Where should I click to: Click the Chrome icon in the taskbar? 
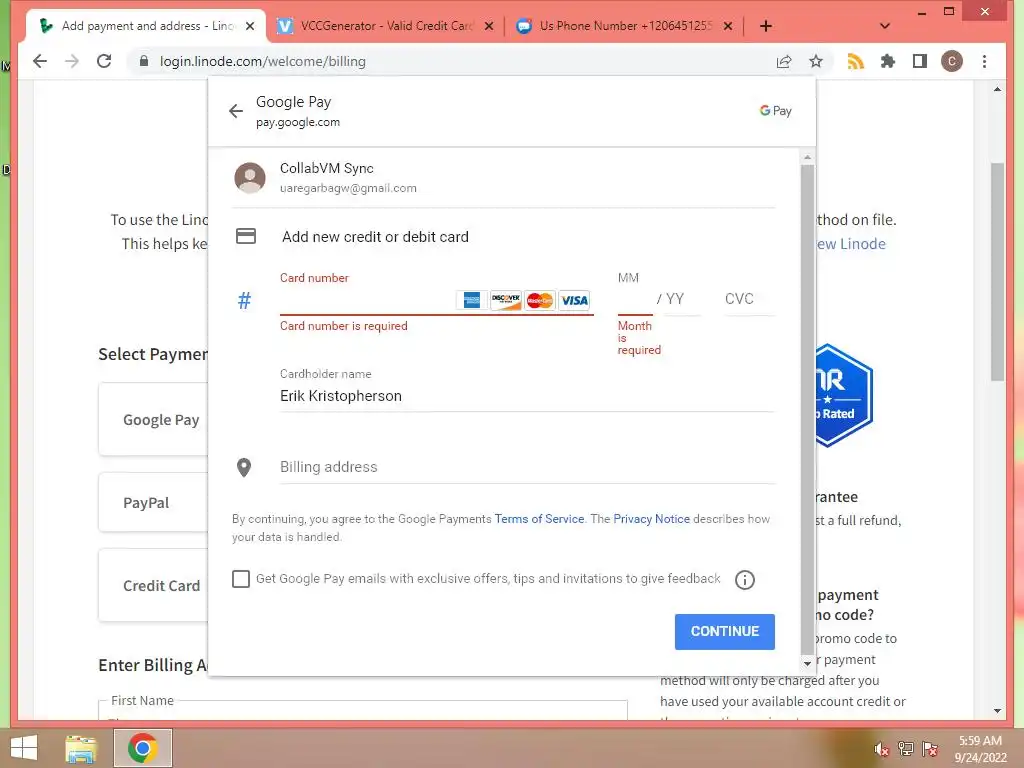coord(143,748)
